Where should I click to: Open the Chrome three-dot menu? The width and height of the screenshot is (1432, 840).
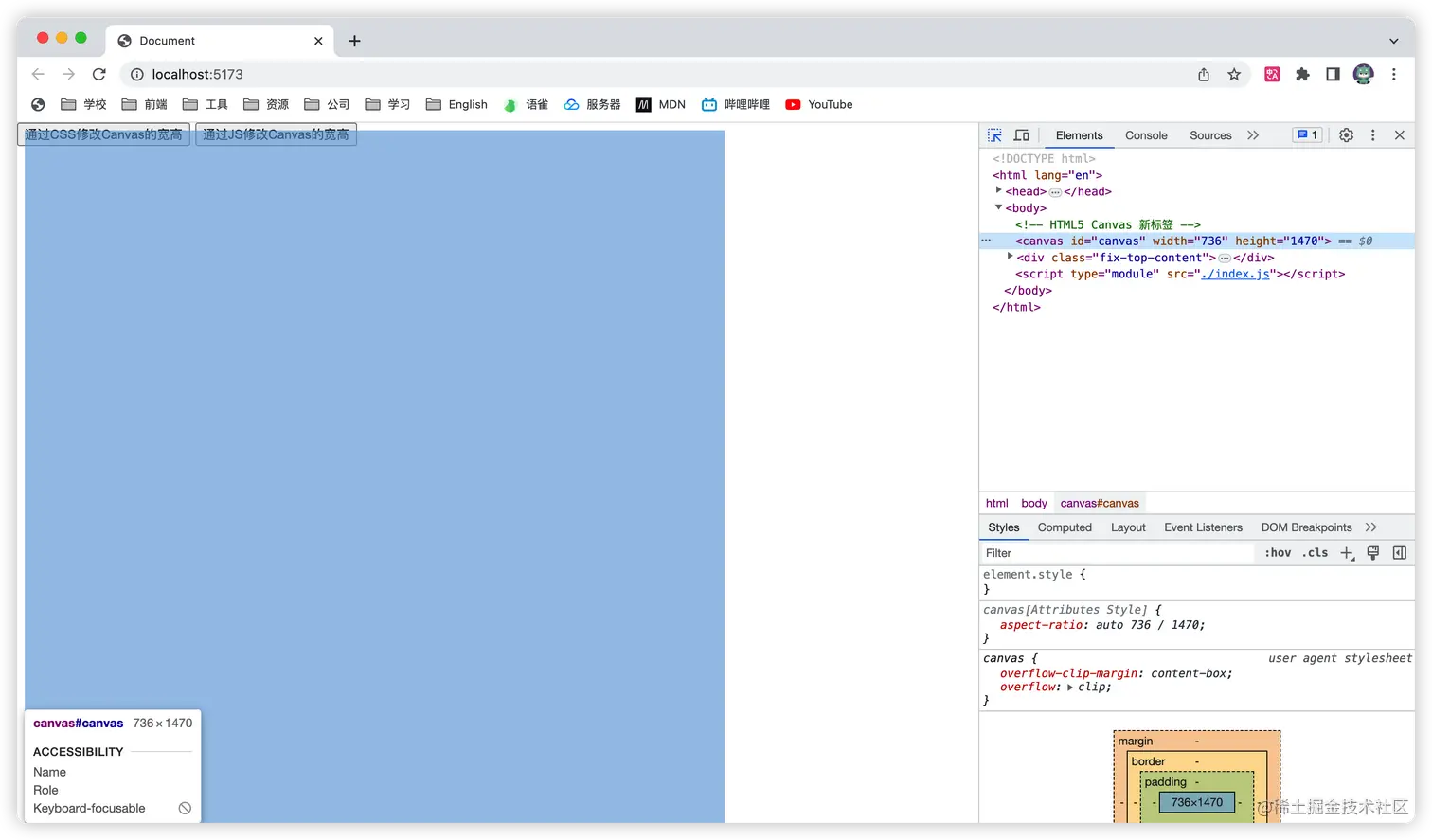(x=1393, y=74)
